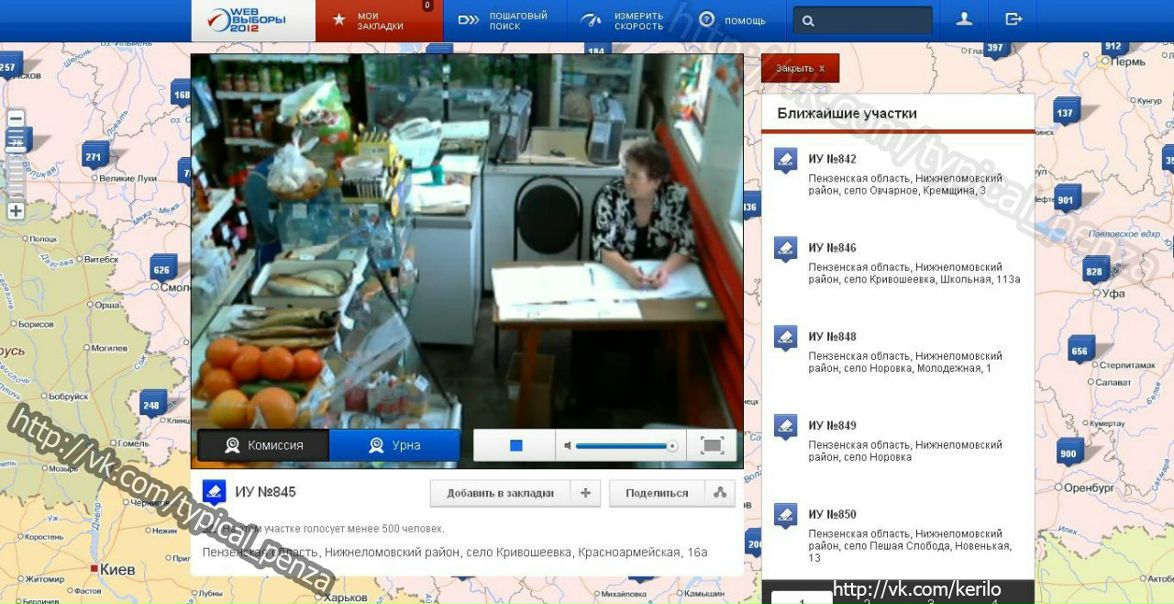Screen dimensions: 1174x604
Task: Open Мои закладки bookmarks menu
Action: click(379, 21)
